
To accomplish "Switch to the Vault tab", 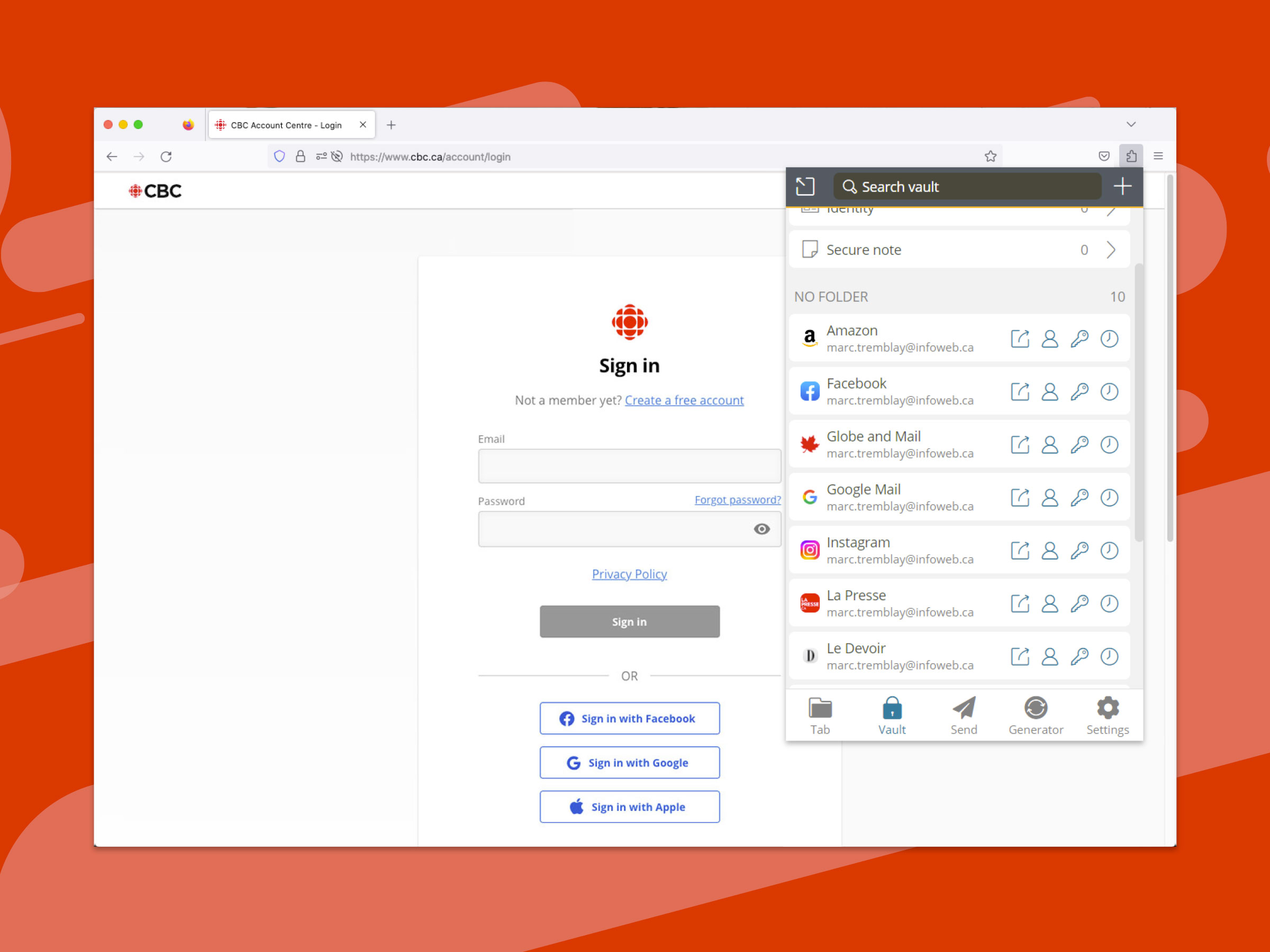I will click(x=892, y=716).
